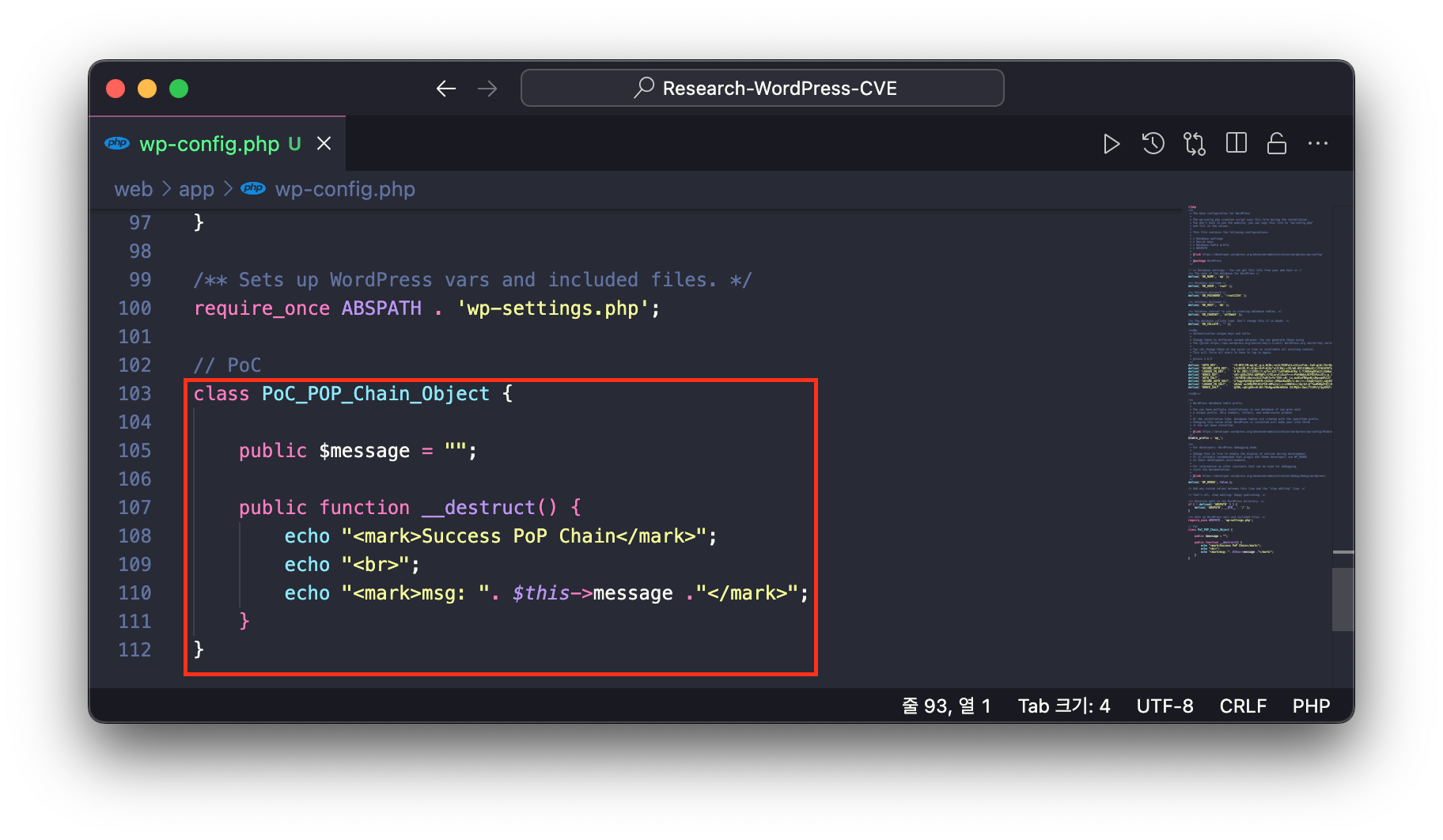Click the ABSPATH constant
The width and height of the screenshot is (1443, 840).
coord(381,308)
